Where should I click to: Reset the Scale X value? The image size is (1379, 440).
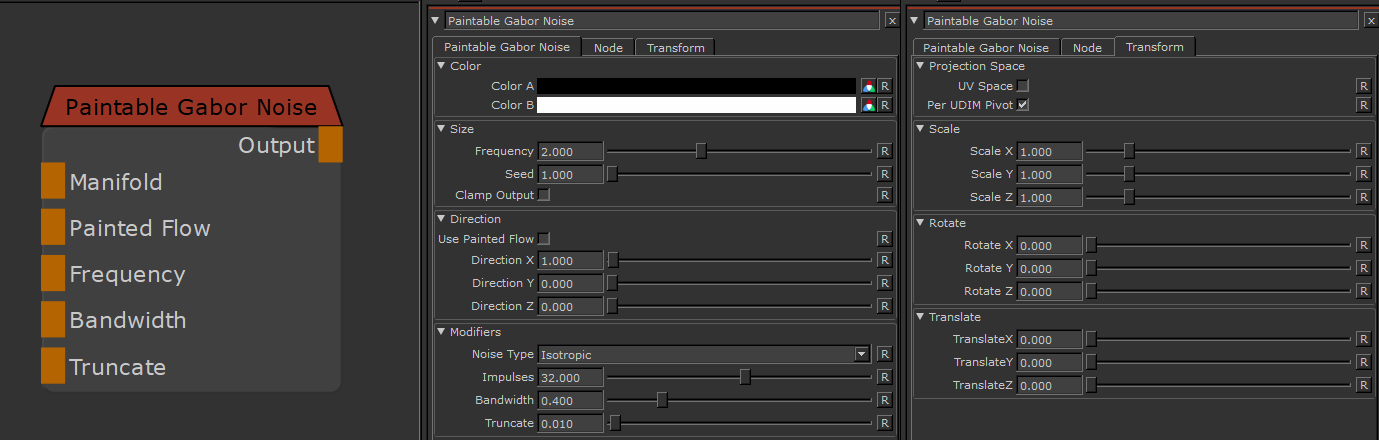(x=1363, y=151)
